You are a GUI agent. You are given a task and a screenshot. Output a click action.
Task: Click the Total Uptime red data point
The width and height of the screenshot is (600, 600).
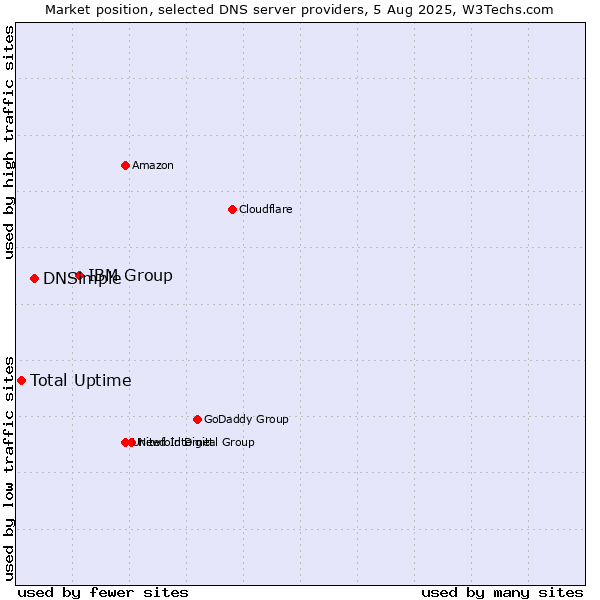click(21, 380)
